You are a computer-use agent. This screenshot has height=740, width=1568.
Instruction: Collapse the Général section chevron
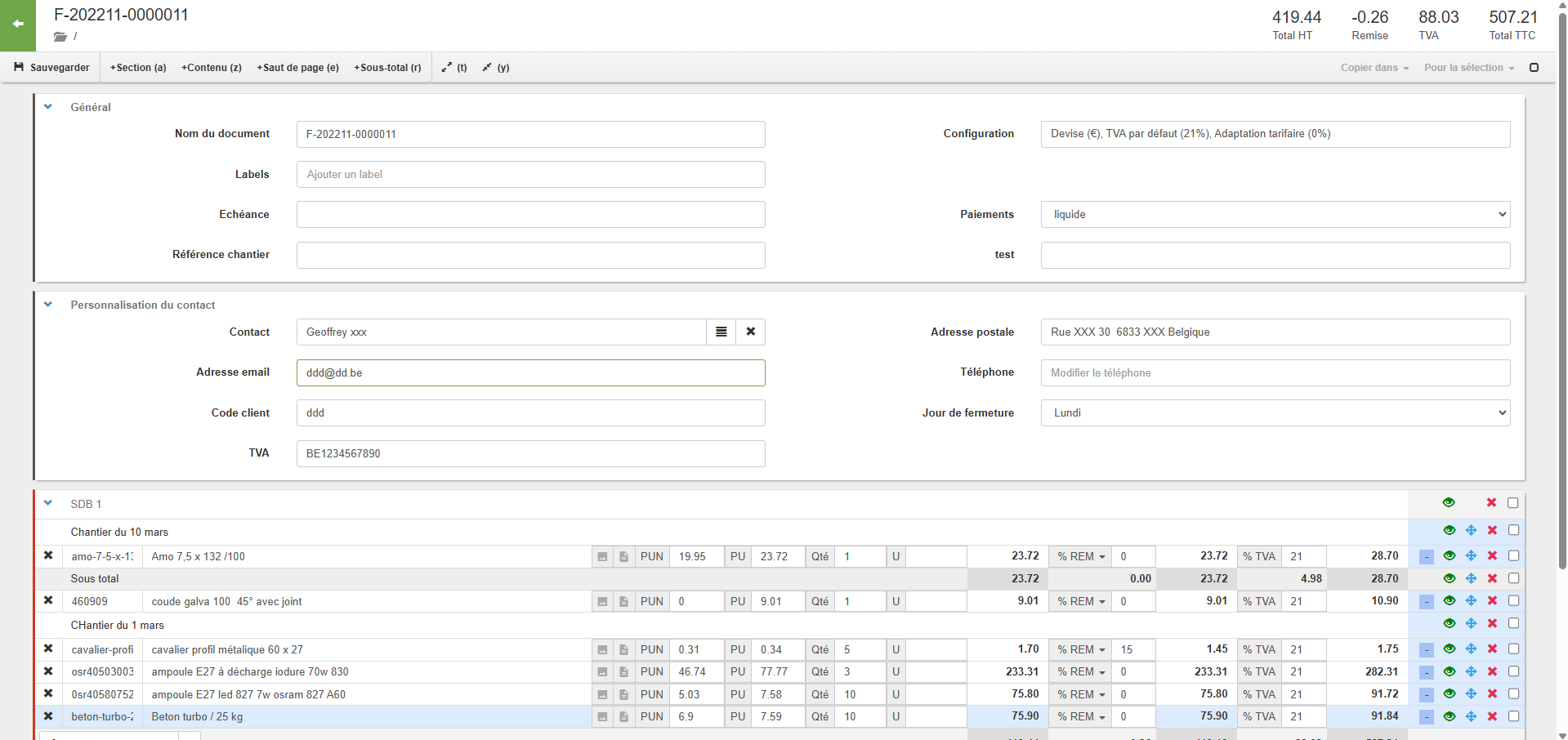(x=48, y=107)
